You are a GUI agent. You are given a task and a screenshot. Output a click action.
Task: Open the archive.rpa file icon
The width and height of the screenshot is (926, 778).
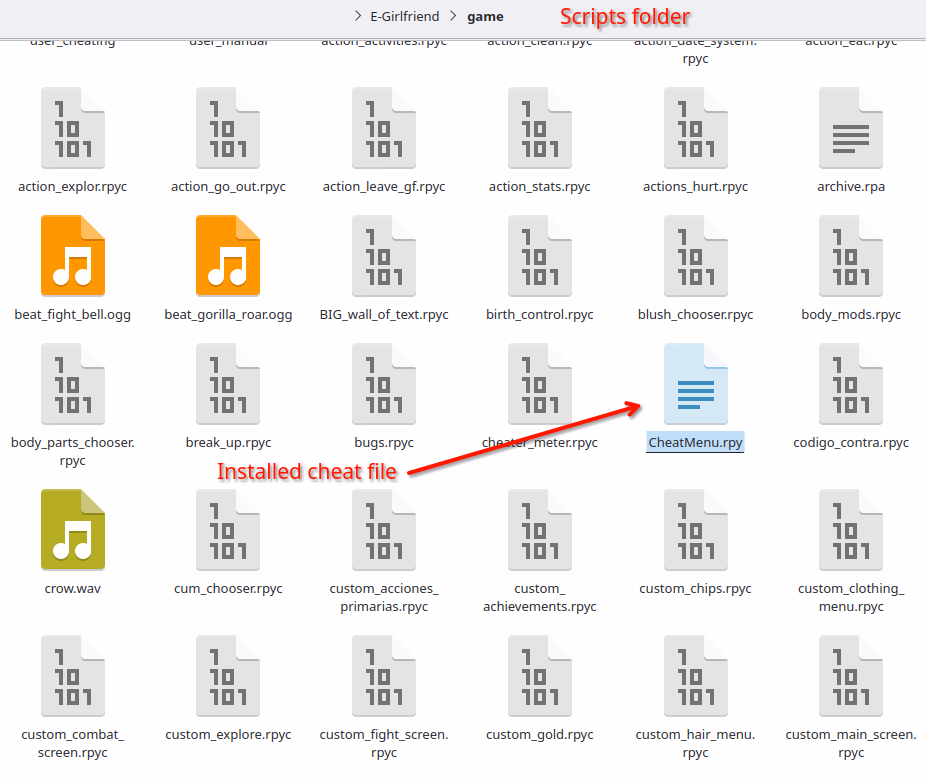tap(850, 128)
